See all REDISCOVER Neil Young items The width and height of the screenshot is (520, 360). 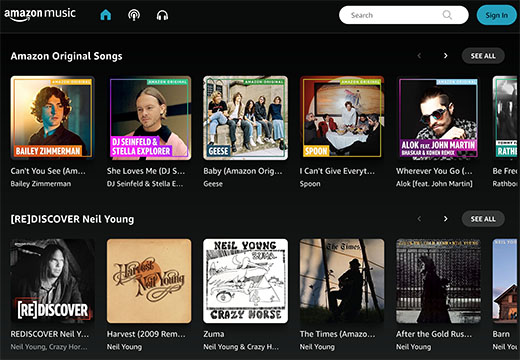point(483,219)
